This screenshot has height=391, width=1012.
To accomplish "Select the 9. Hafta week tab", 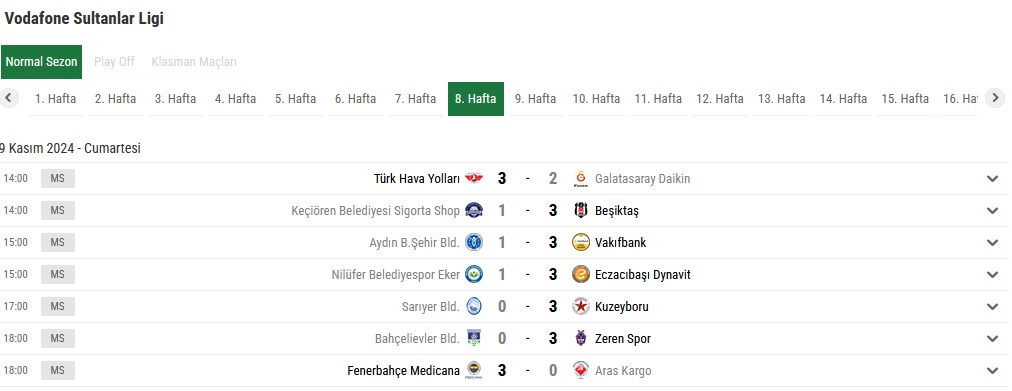I will point(535,99).
